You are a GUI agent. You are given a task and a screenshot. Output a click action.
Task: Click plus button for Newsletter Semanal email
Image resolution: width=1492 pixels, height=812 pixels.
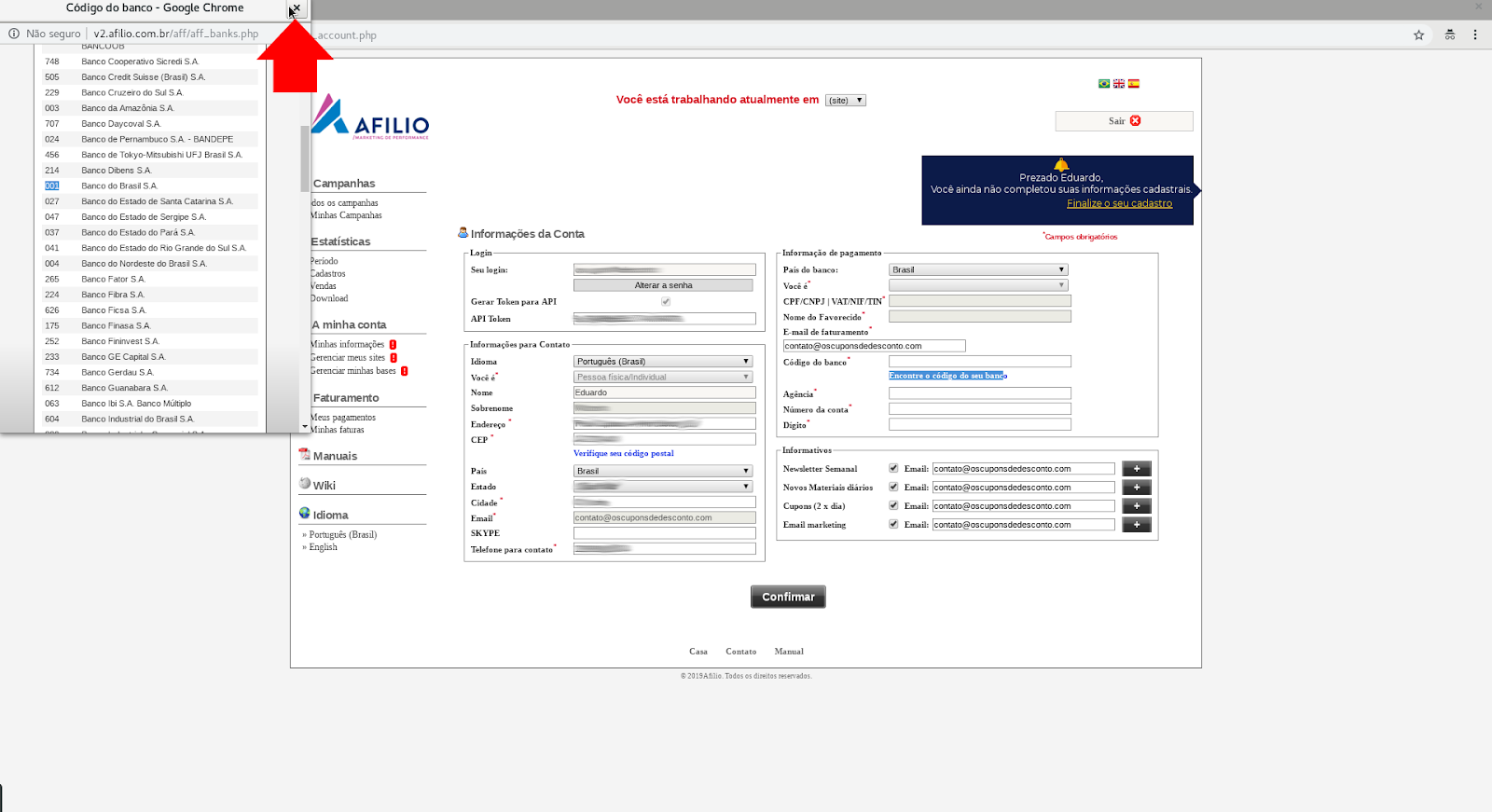[1137, 469]
